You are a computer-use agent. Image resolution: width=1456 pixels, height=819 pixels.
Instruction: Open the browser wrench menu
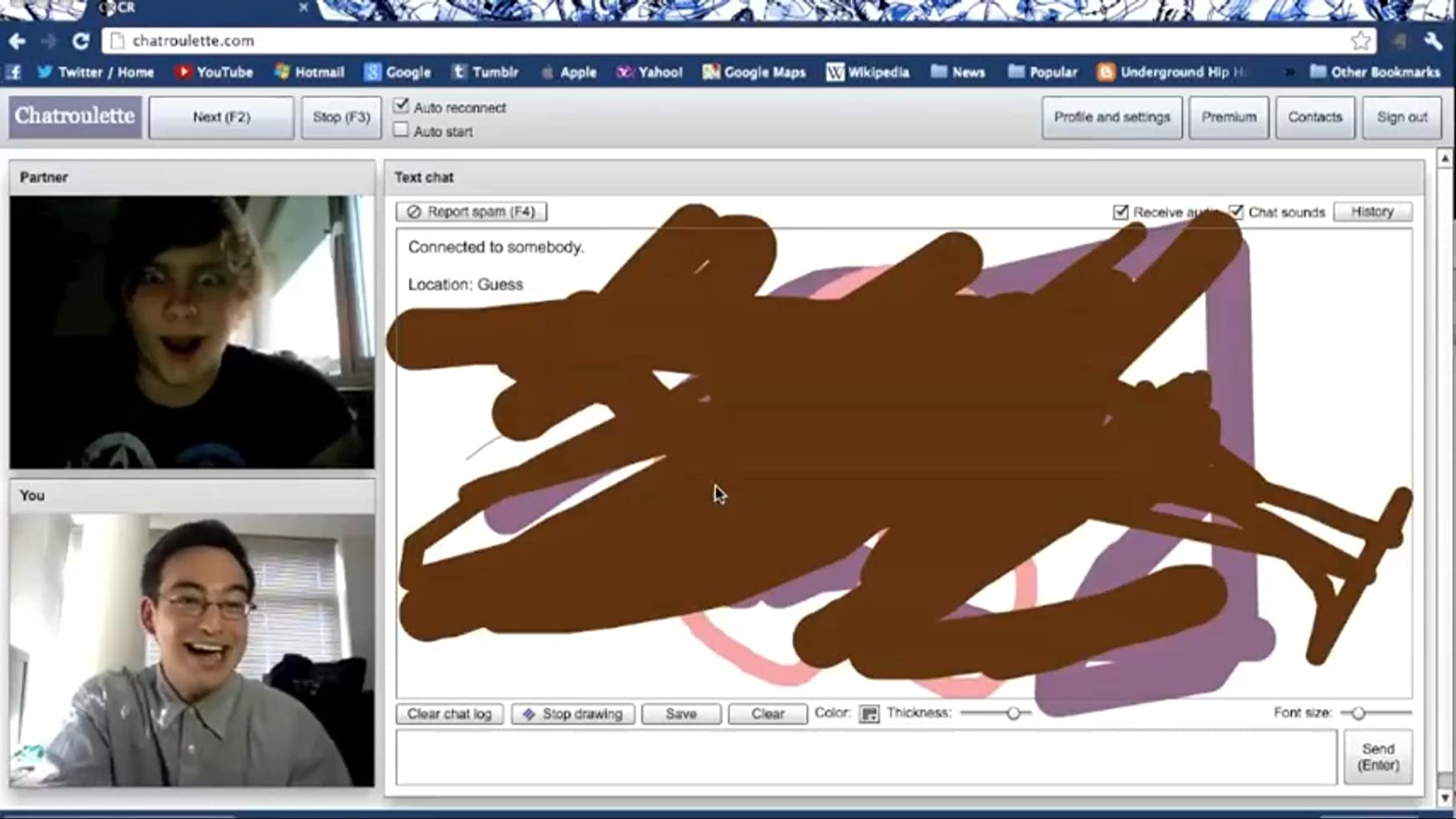1433,41
